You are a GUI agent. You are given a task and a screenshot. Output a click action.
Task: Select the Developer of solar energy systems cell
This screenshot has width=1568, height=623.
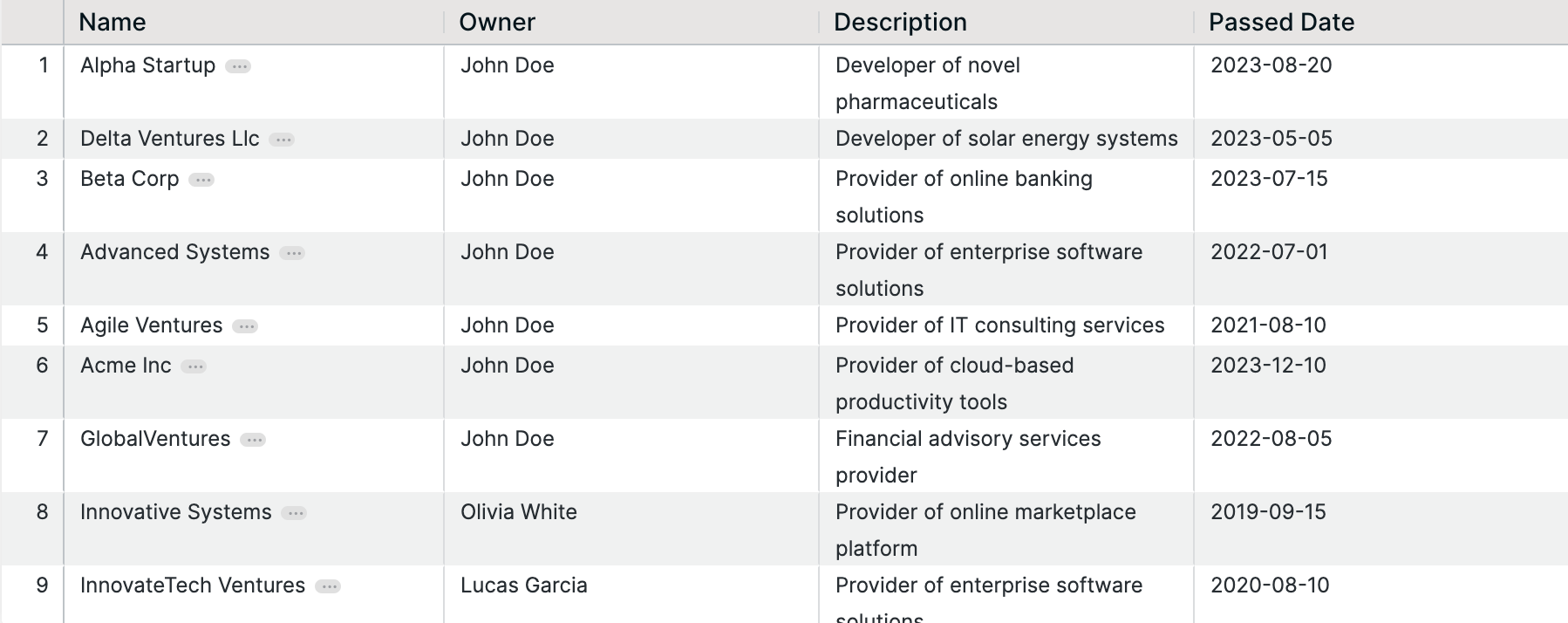(x=1006, y=139)
